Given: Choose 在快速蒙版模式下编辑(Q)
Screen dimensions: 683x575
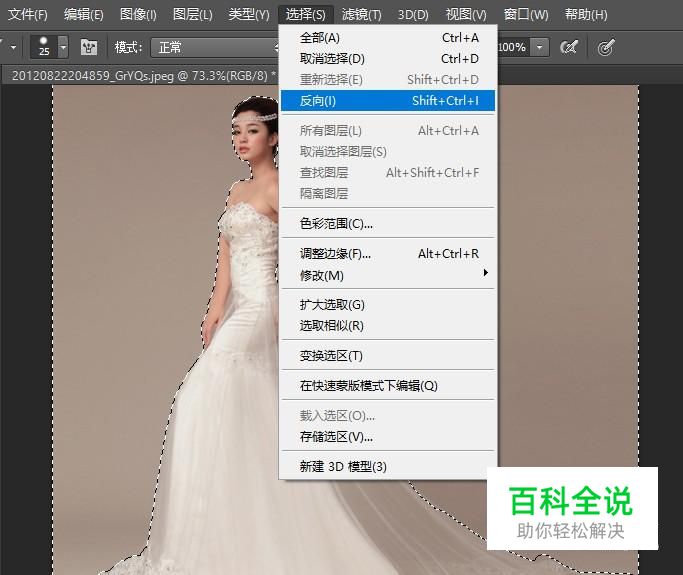Looking at the screenshot, I should coord(388,386).
